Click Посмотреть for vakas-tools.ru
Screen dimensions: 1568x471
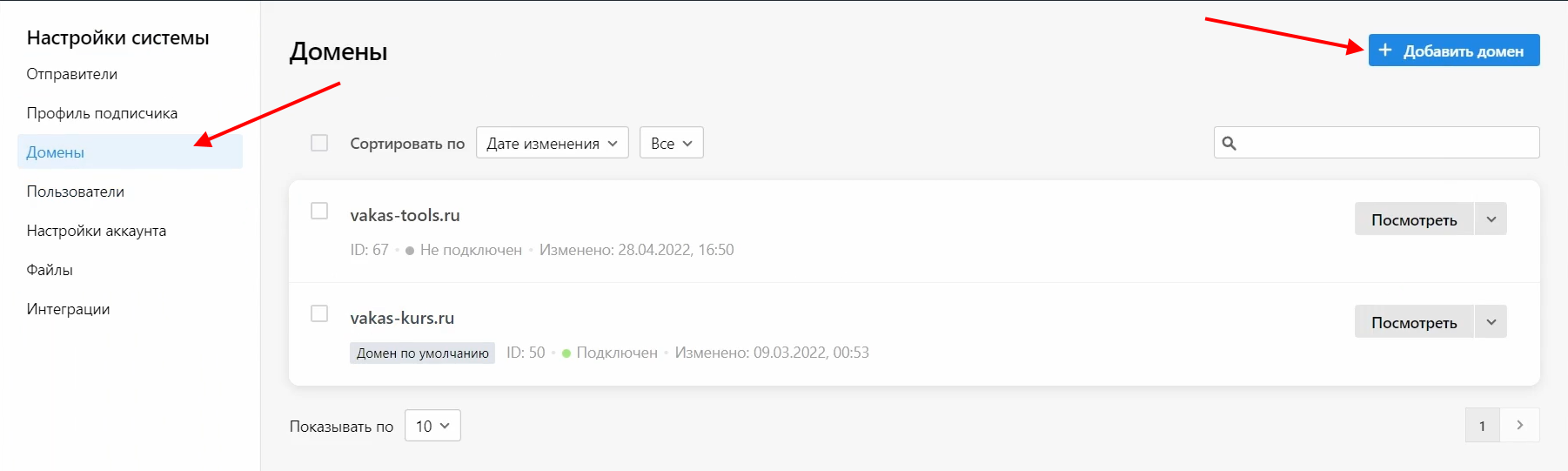click(x=1413, y=219)
